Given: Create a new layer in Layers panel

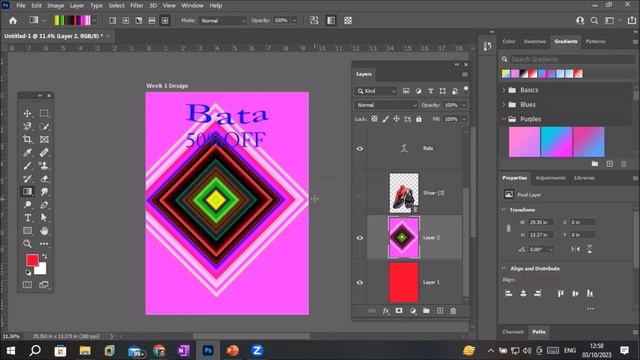Looking at the screenshot, I should (x=440, y=311).
